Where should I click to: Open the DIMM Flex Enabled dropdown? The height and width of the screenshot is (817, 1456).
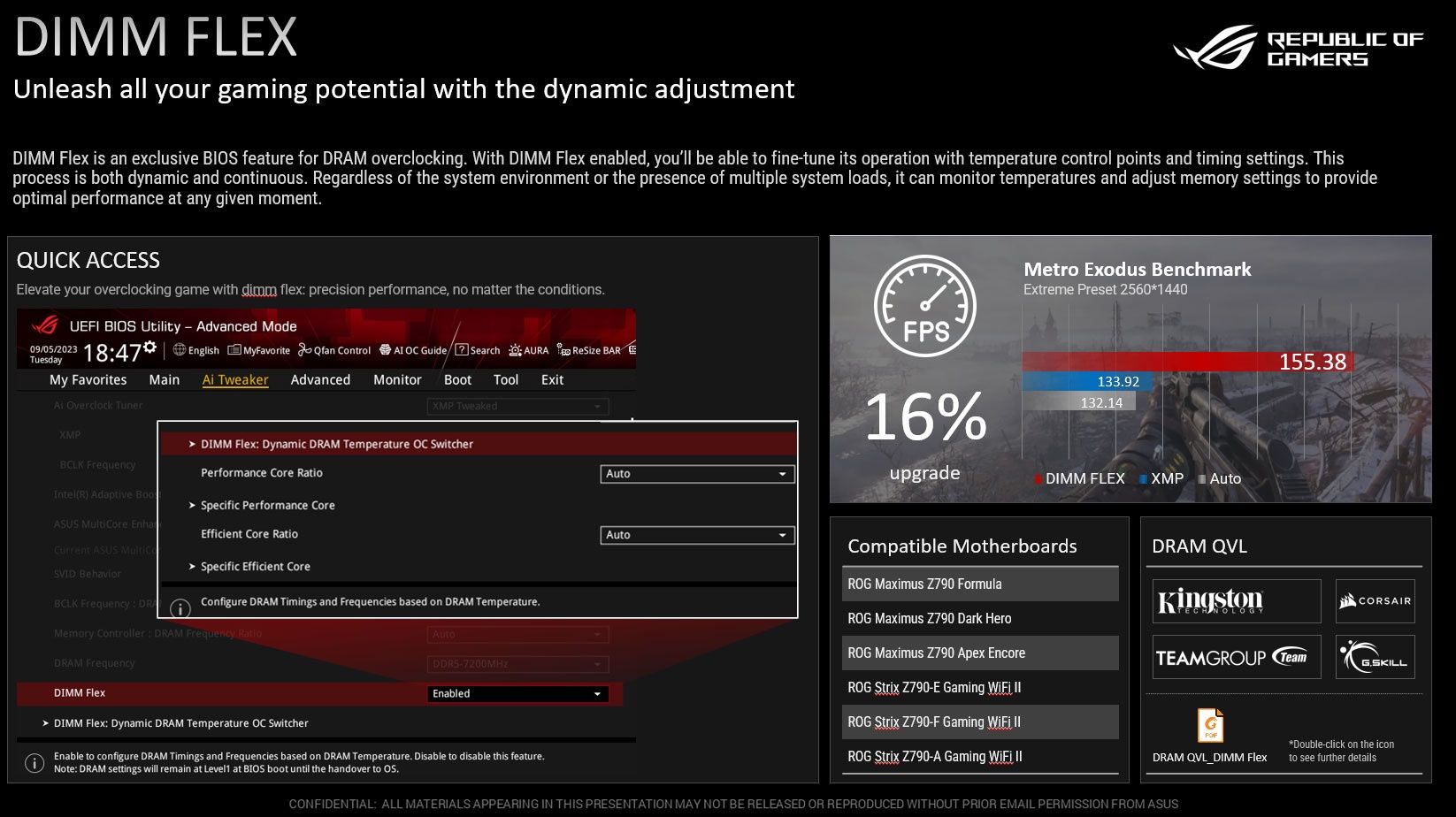pyautogui.click(x=518, y=694)
